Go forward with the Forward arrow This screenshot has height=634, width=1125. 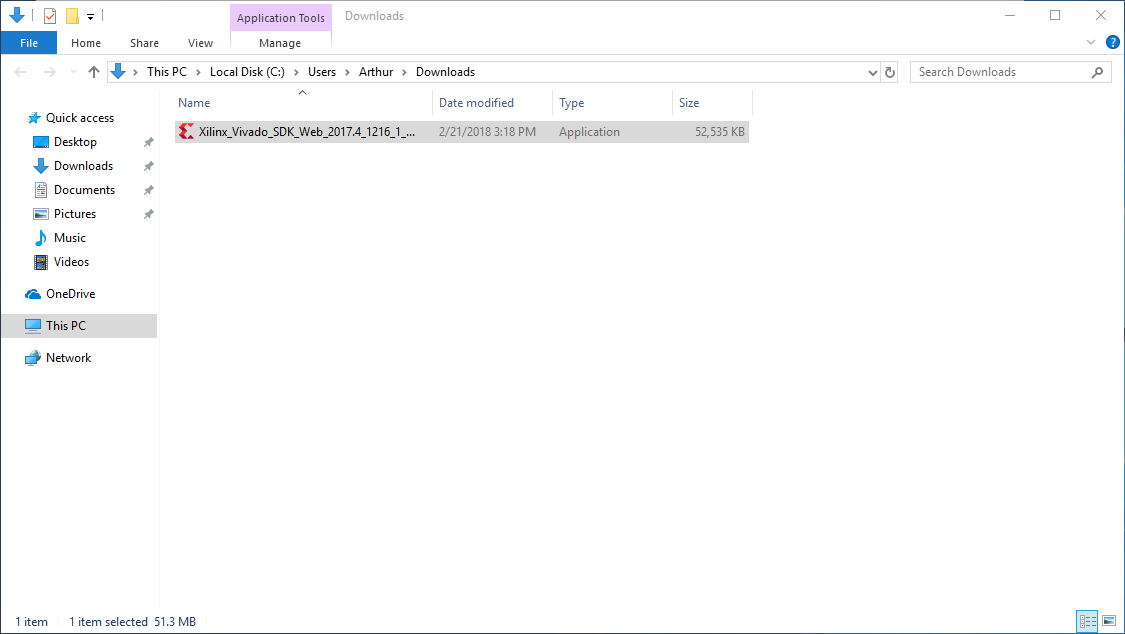pyautogui.click(x=50, y=72)
